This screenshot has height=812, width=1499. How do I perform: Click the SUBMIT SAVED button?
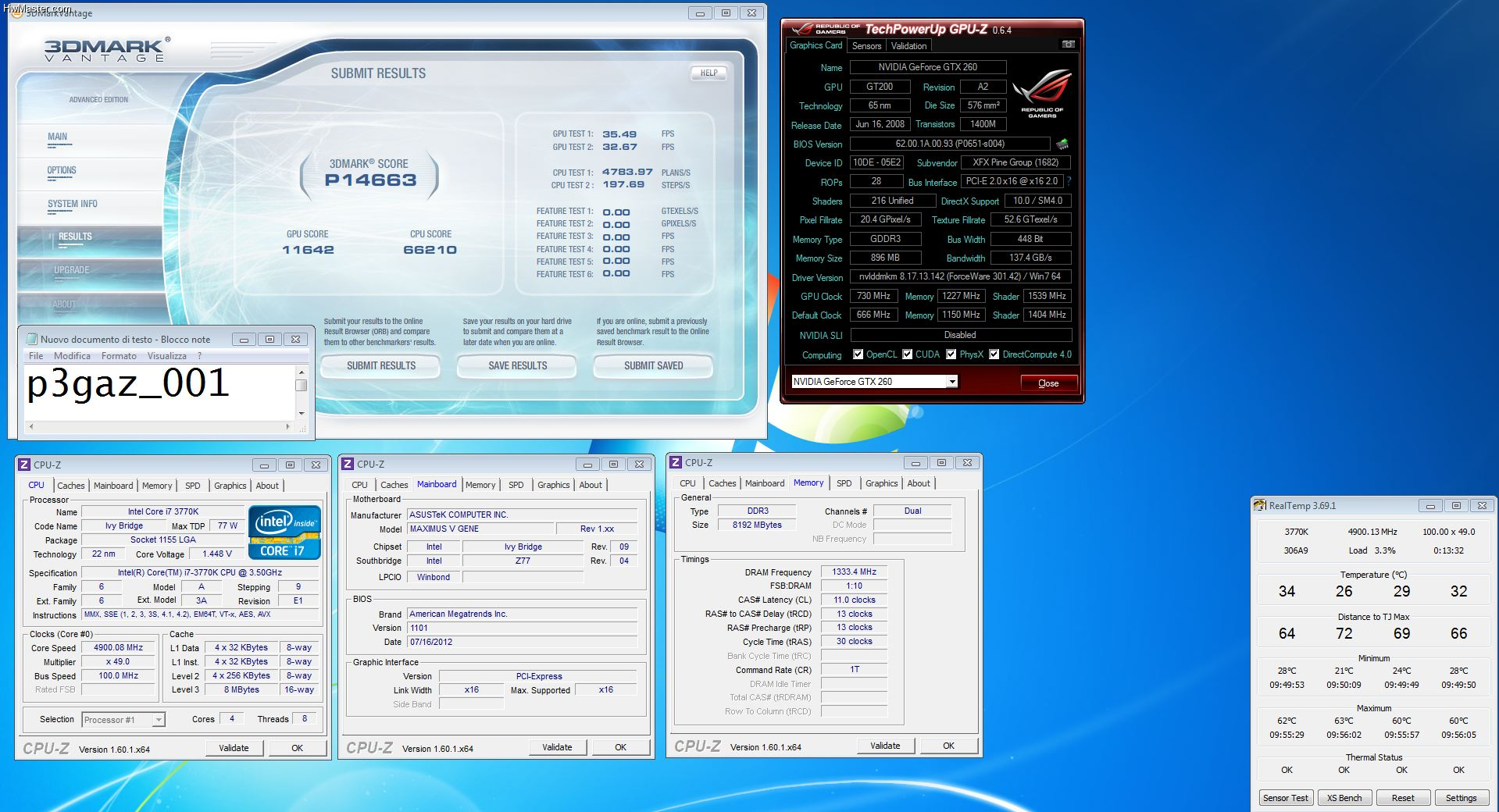pos(653,365)
